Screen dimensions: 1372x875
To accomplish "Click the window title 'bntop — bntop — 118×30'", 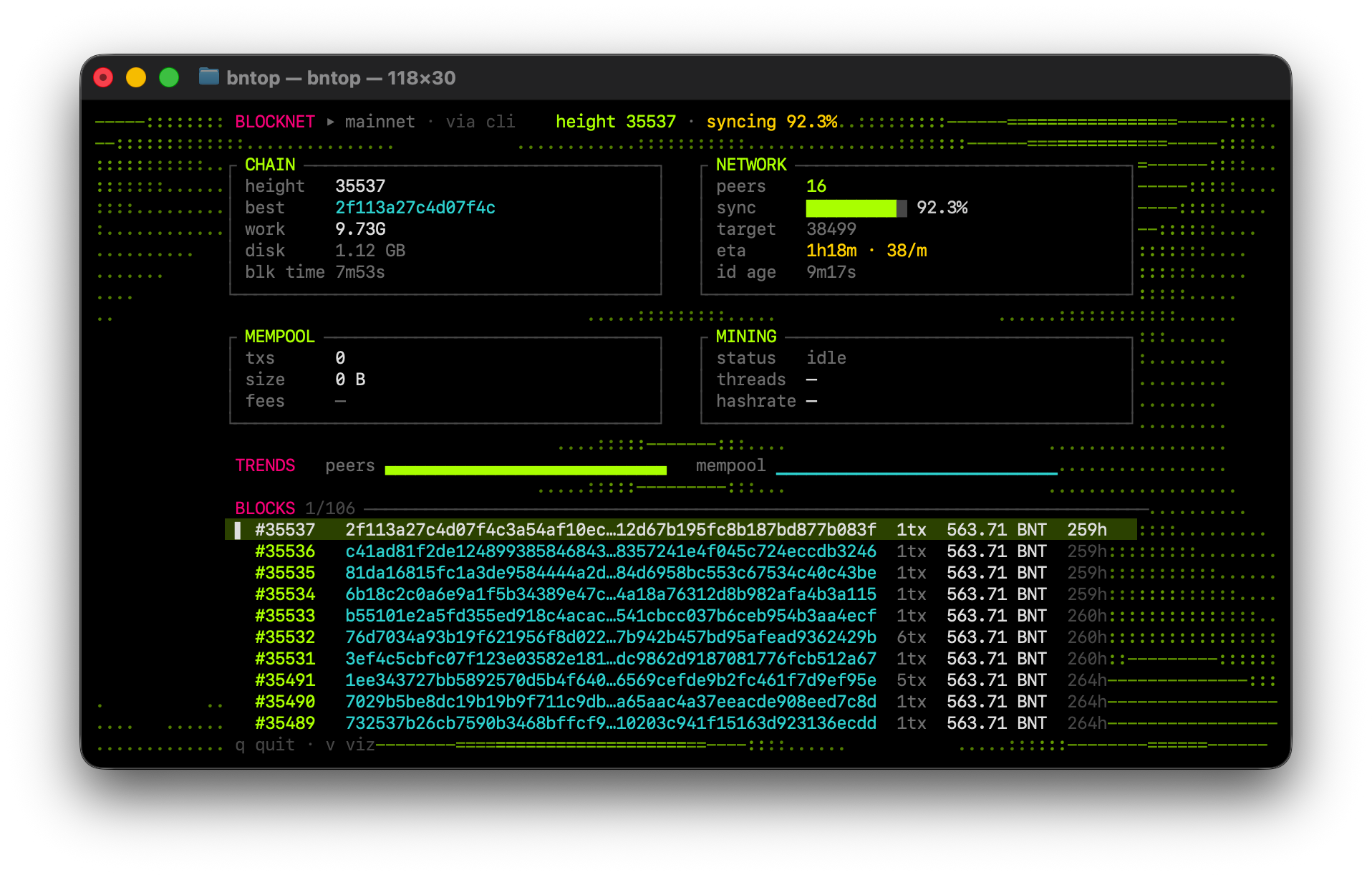I will 341,77.
